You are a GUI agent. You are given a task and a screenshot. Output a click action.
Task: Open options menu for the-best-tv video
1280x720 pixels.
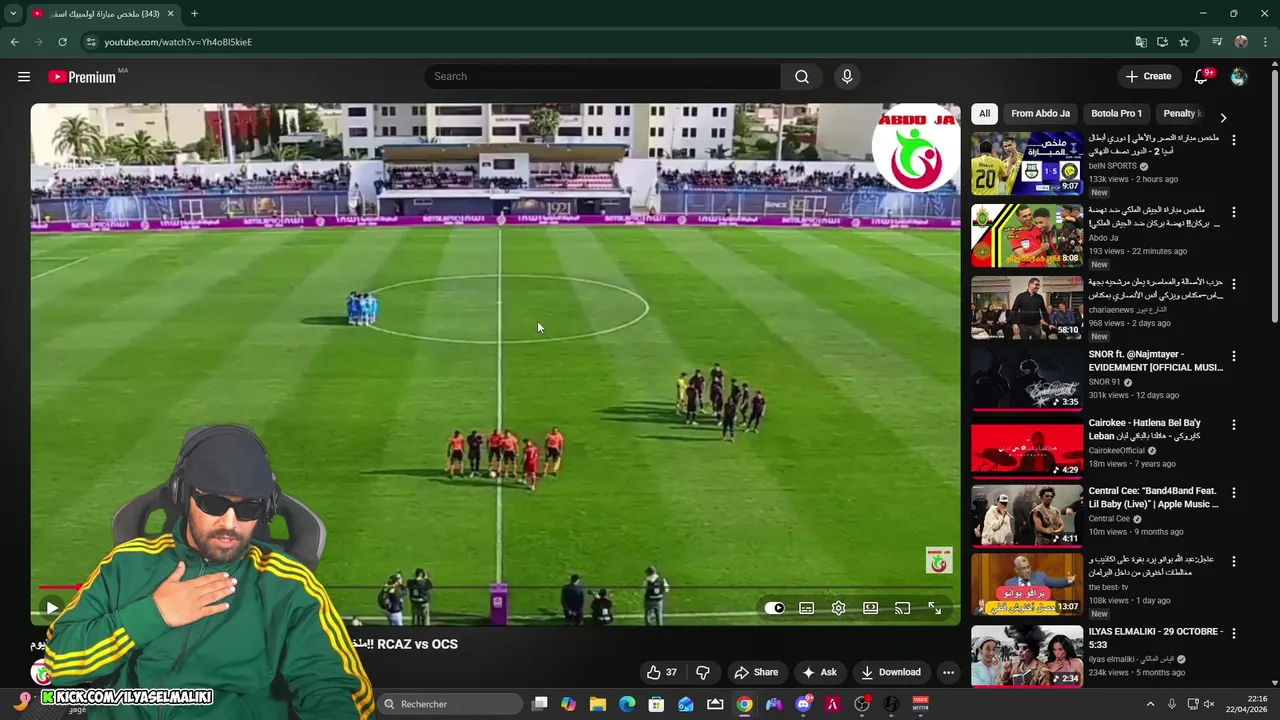[1233, 561]
